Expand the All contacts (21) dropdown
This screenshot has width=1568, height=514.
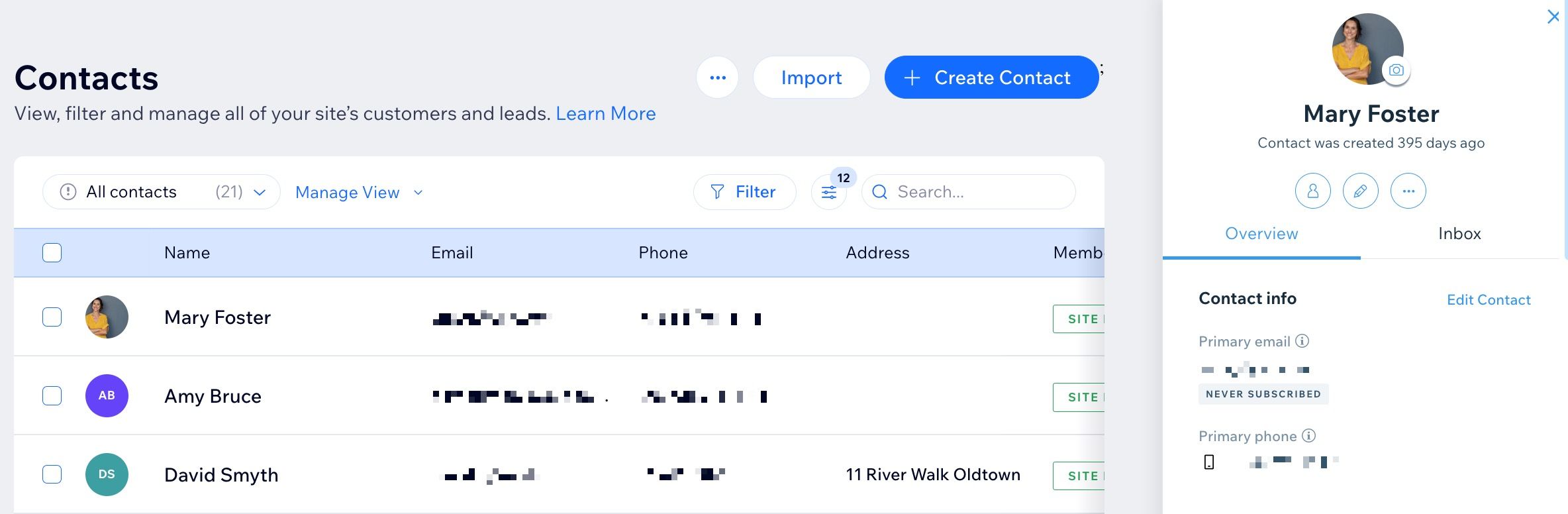click(162, 192)
